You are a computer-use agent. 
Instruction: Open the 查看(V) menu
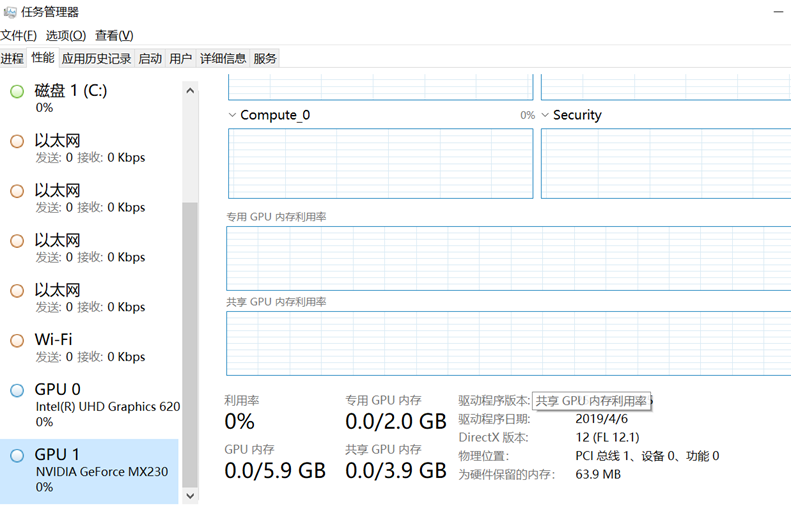[114, 36]
